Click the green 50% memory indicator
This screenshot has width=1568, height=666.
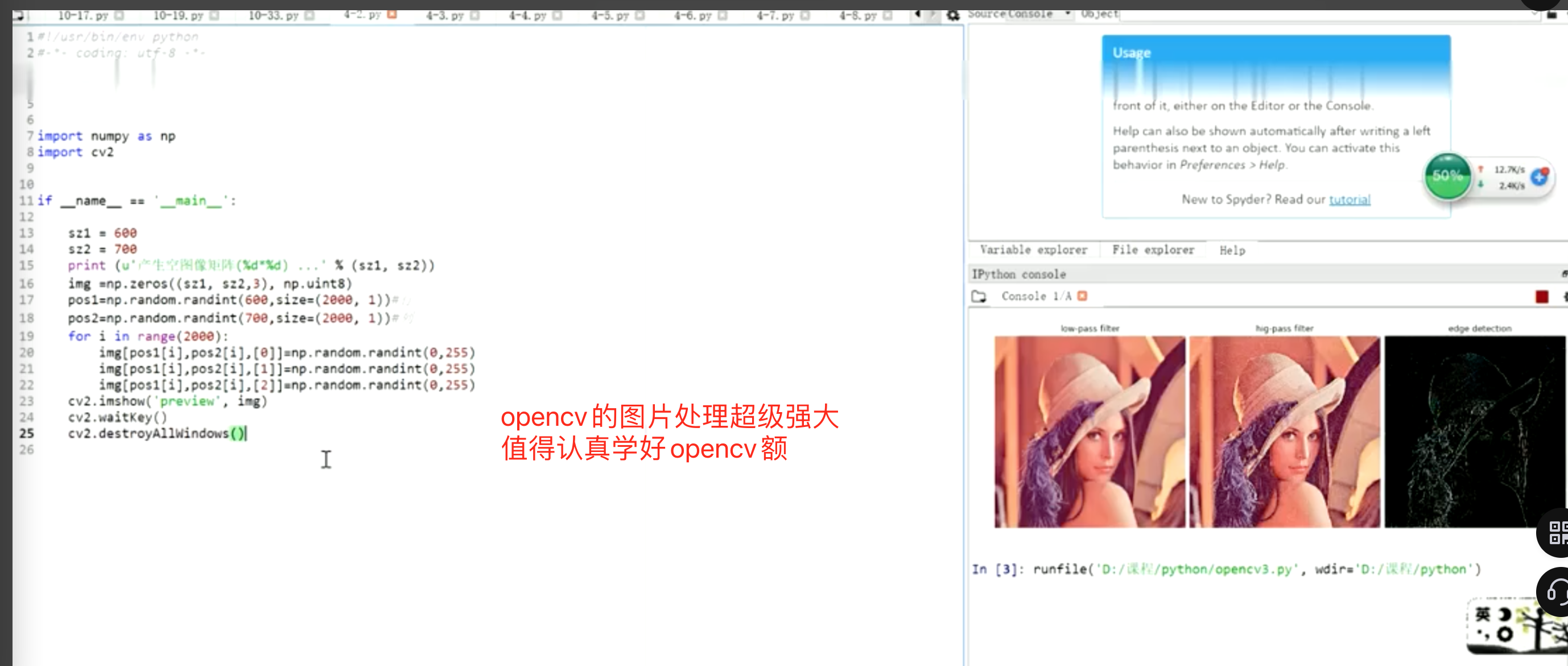click(x=1447, y=176)
